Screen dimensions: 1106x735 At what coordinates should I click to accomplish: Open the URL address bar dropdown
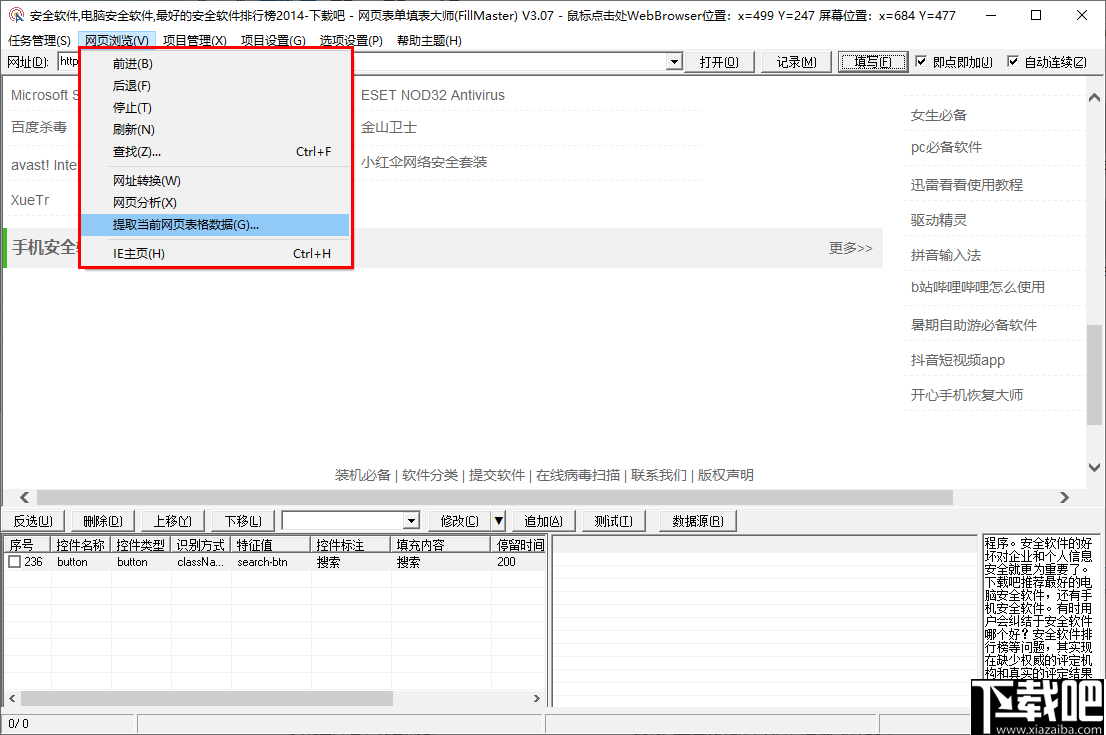pos(675,61)
